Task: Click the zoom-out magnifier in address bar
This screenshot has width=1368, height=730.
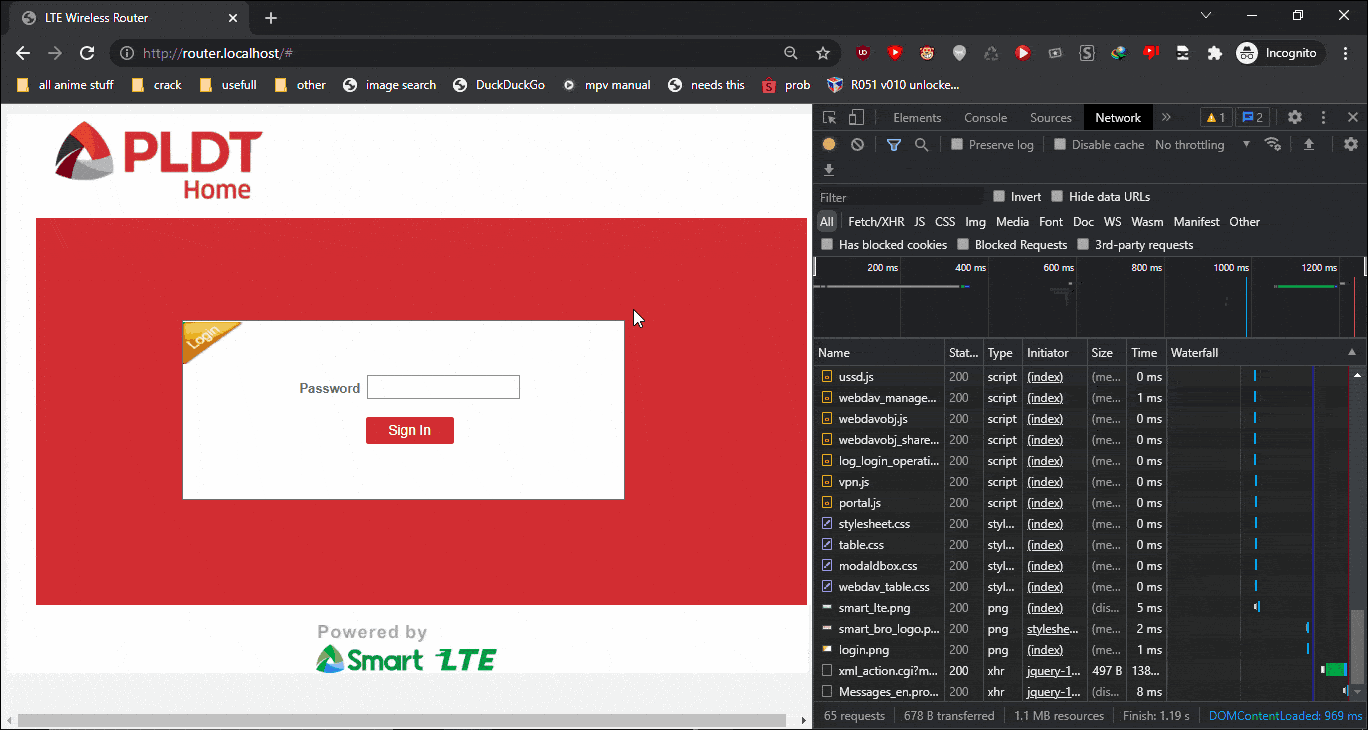Action: click(791, 53)
